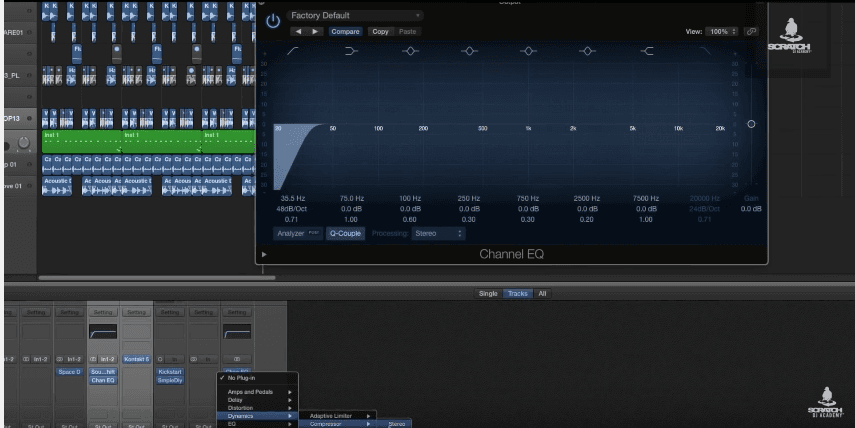Click the 2500 Hz frequency value

click(x=587, y=198)
